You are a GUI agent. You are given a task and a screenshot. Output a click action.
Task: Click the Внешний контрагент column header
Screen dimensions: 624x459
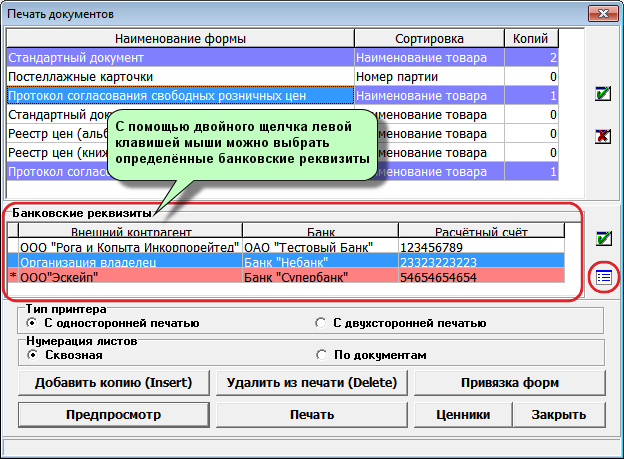131,231
